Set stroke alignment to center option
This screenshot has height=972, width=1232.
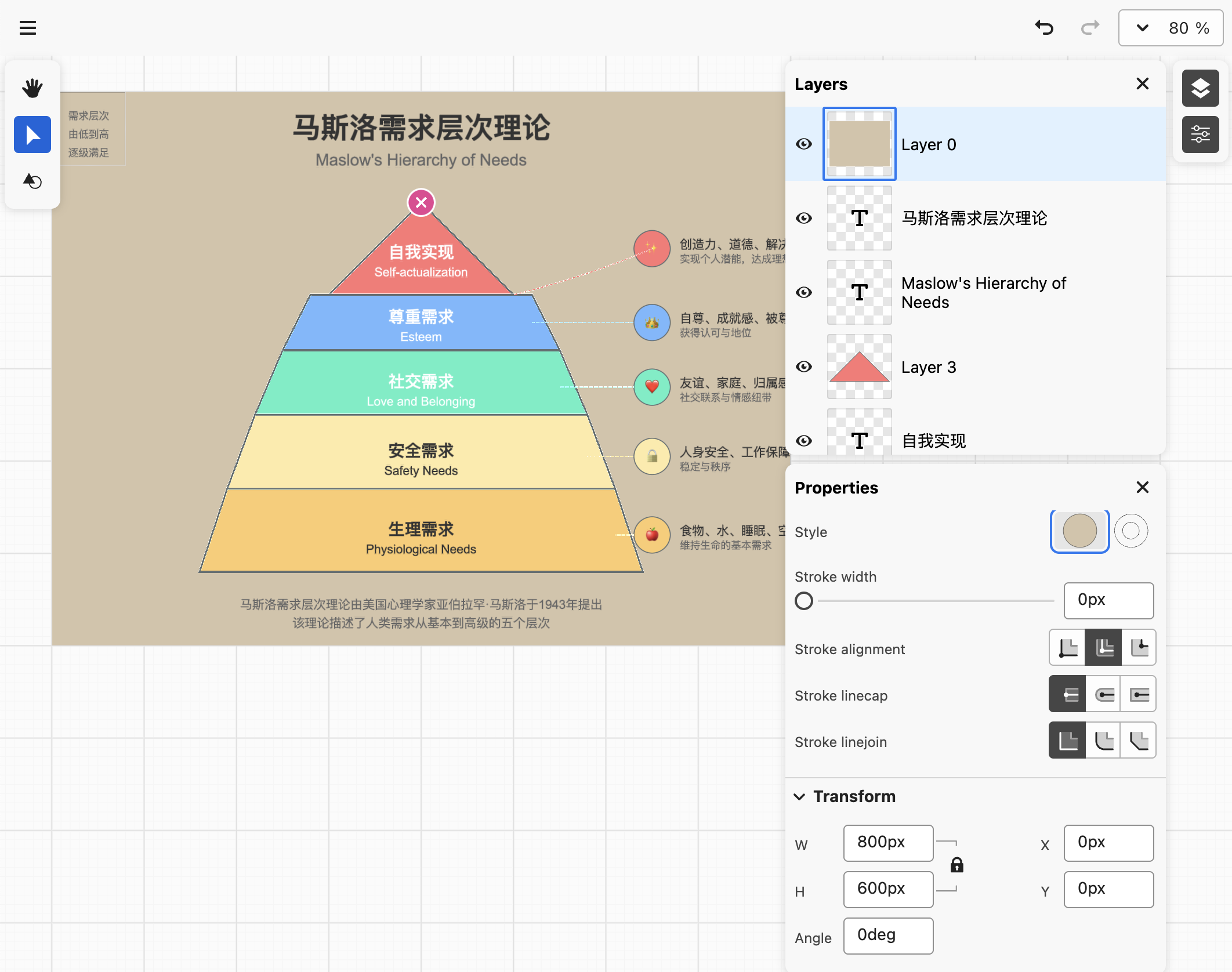pyautogui.click(x=1103, y=647)
